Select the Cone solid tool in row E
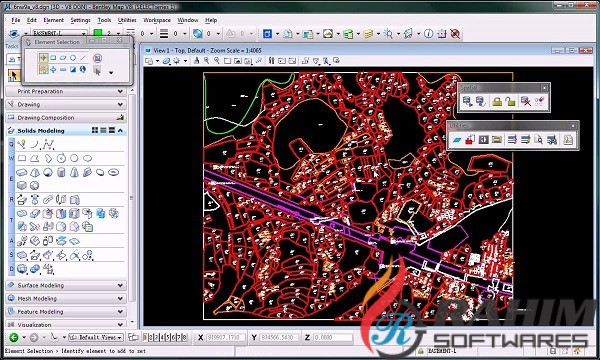The image size is (600, 360). (74, 173)
